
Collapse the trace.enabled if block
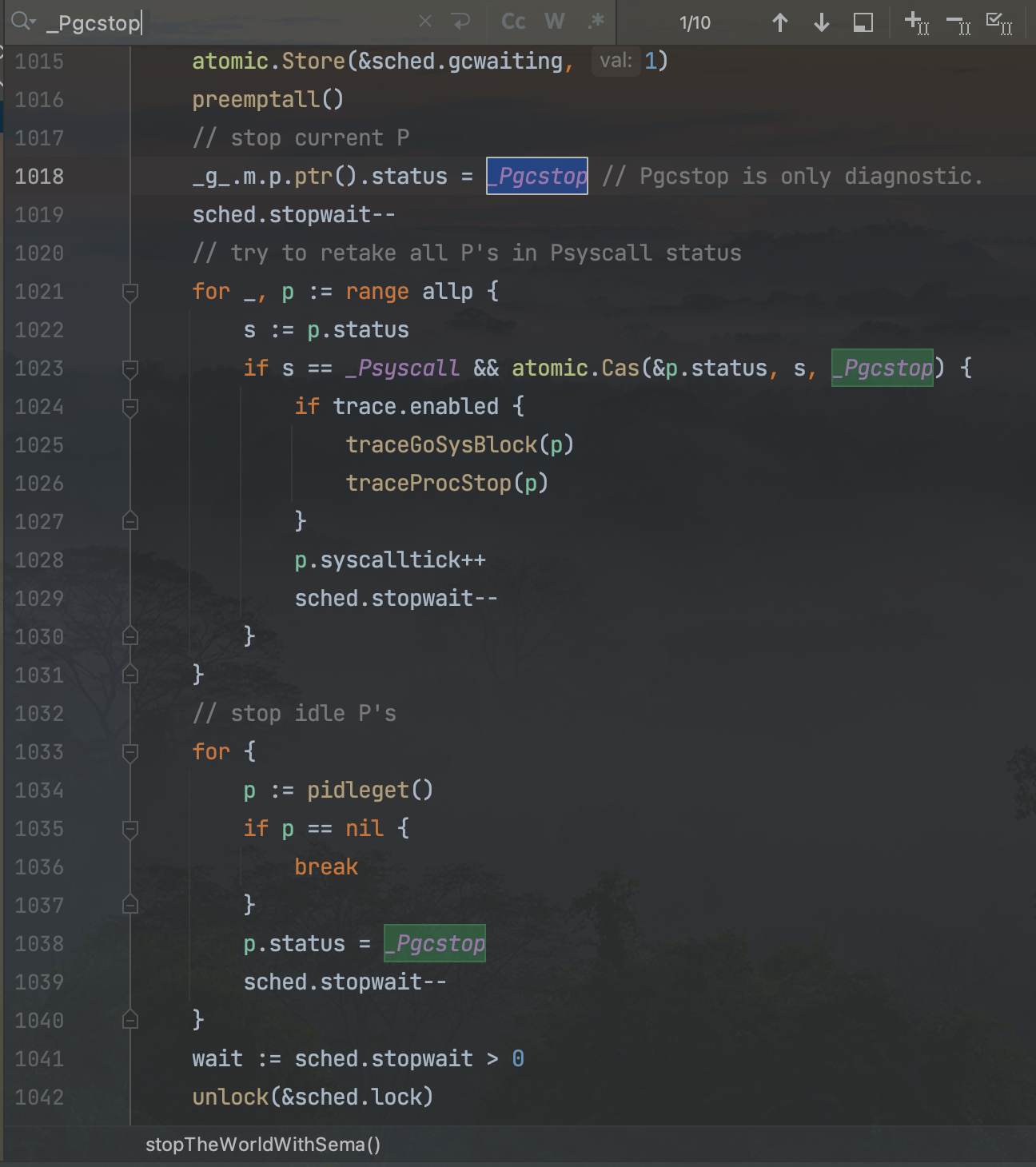tap(130, 407)
